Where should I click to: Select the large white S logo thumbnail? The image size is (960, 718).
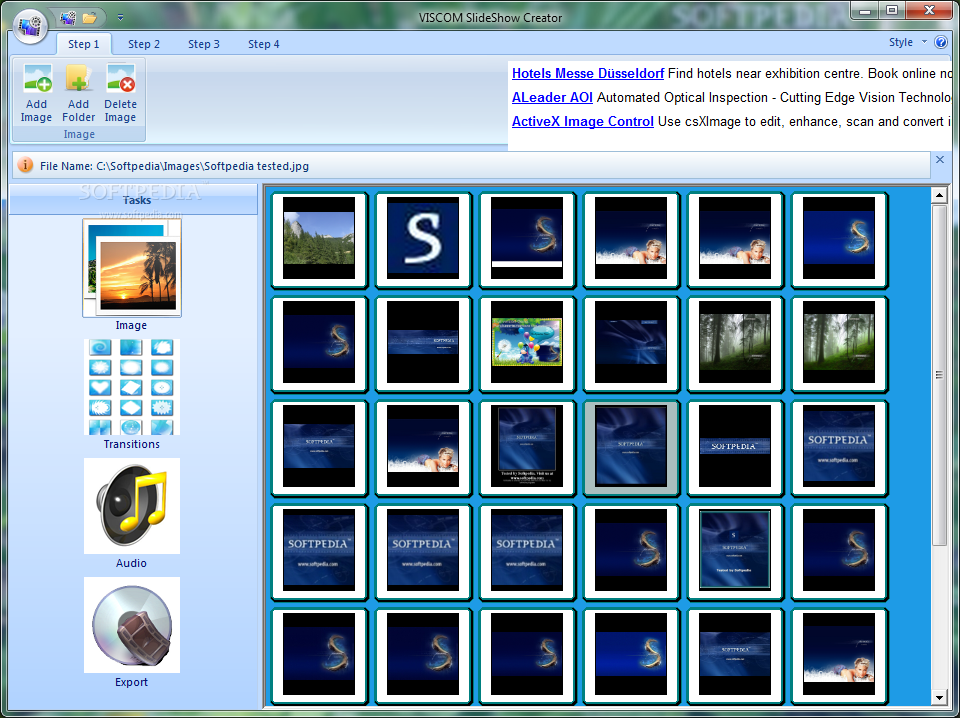[423, 239]
